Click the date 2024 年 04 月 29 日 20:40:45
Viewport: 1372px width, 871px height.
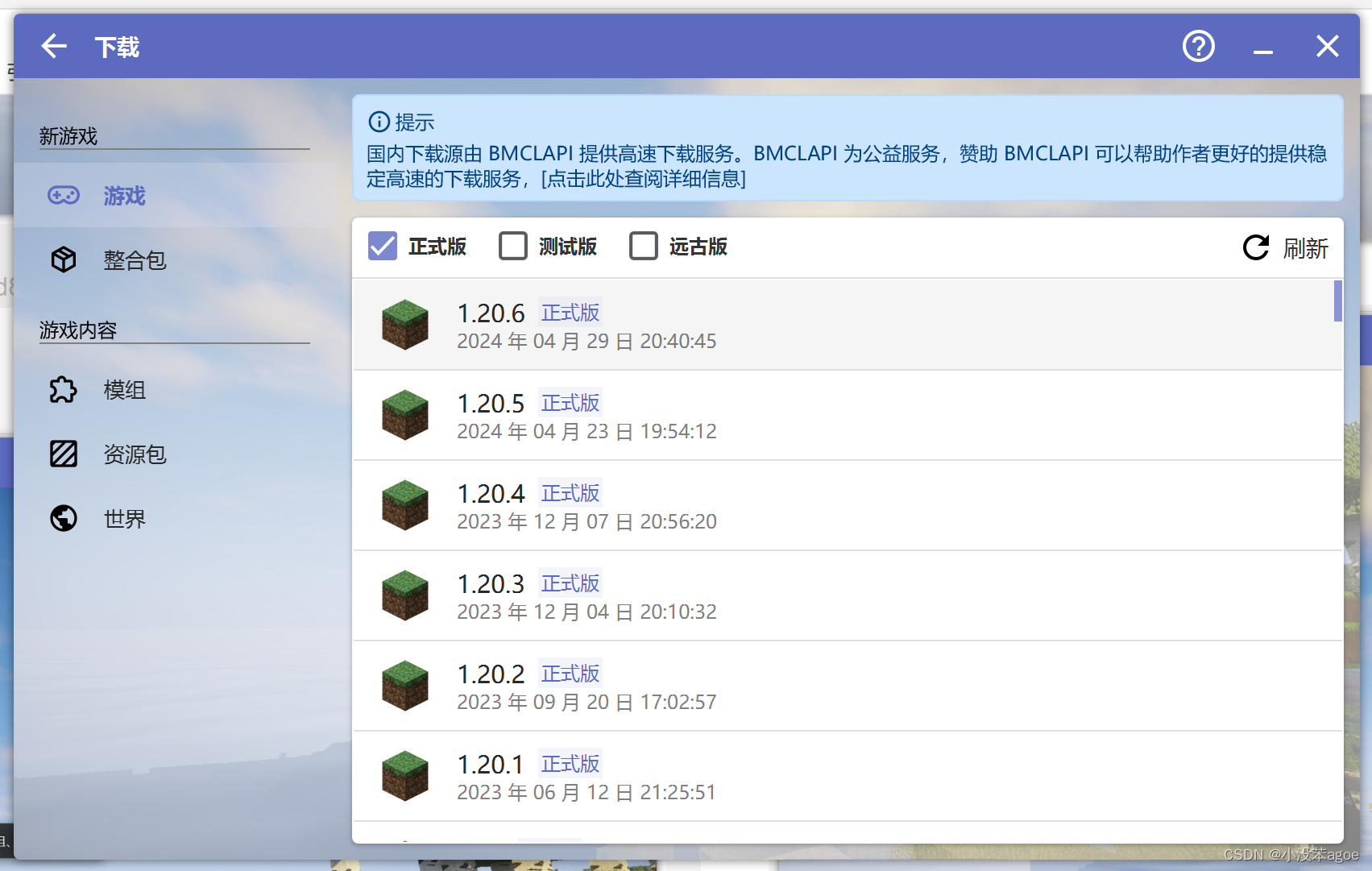click(587, 342)
